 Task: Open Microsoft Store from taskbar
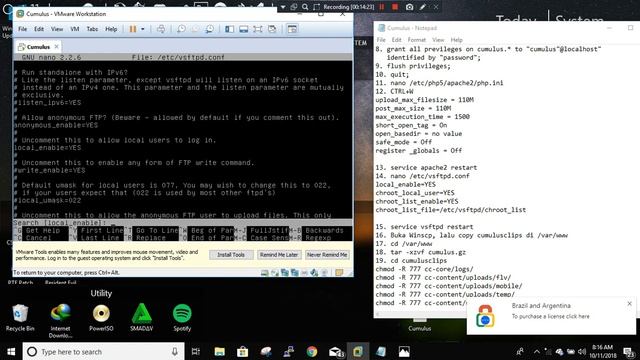(x=242, y=351)
